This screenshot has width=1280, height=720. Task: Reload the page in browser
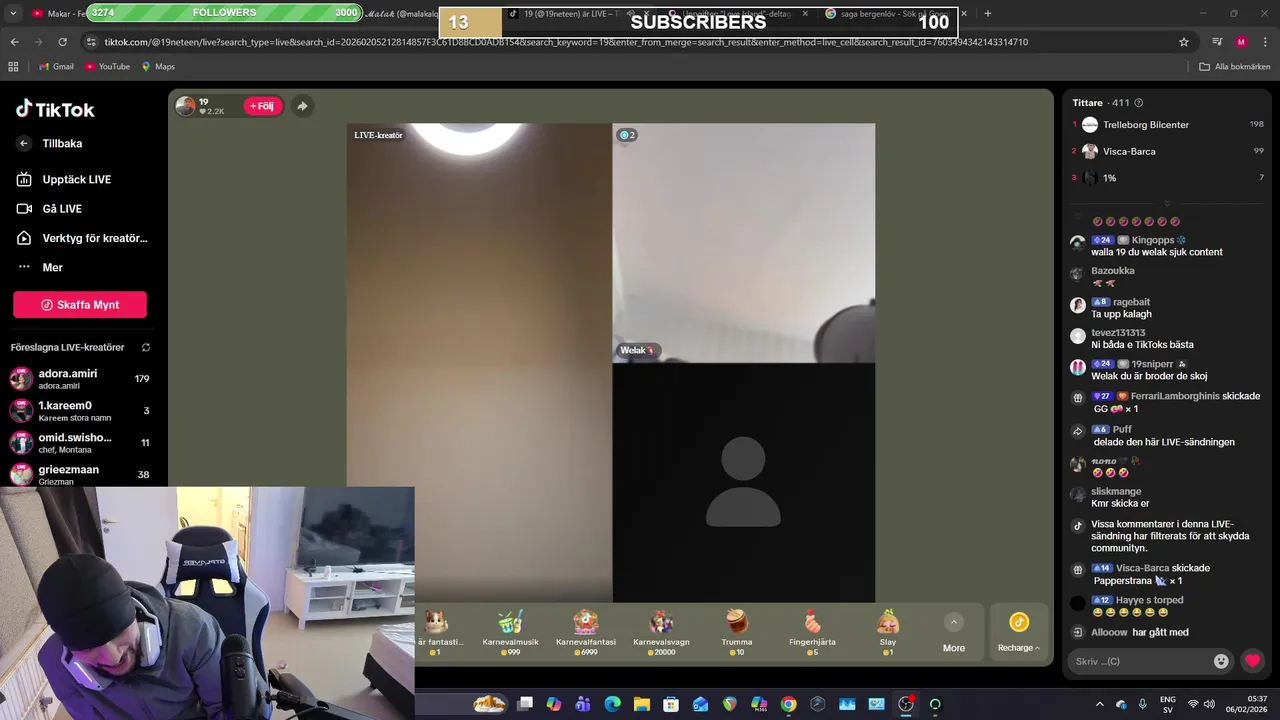coord(62,42)
